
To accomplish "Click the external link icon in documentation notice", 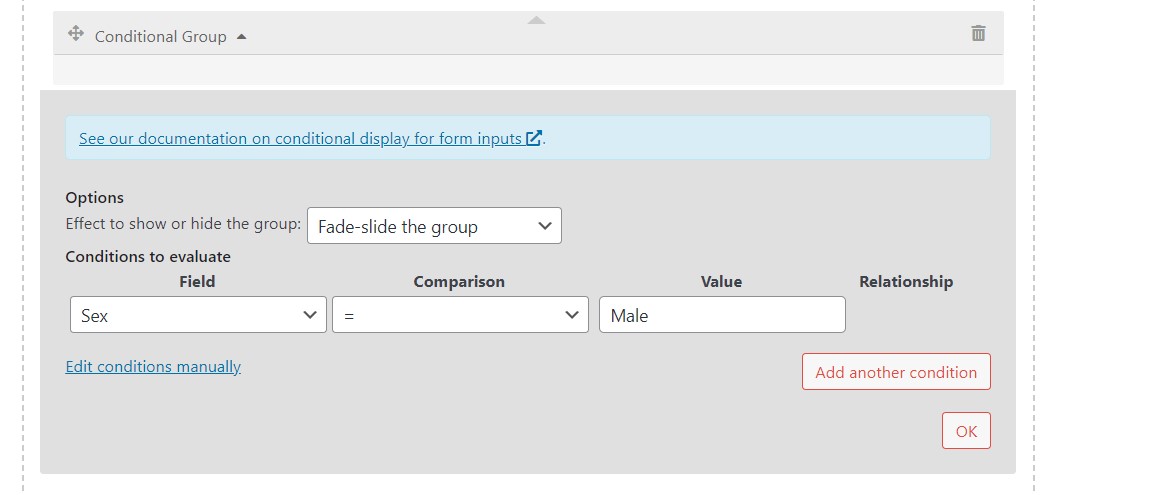I will tap(534, 138).
